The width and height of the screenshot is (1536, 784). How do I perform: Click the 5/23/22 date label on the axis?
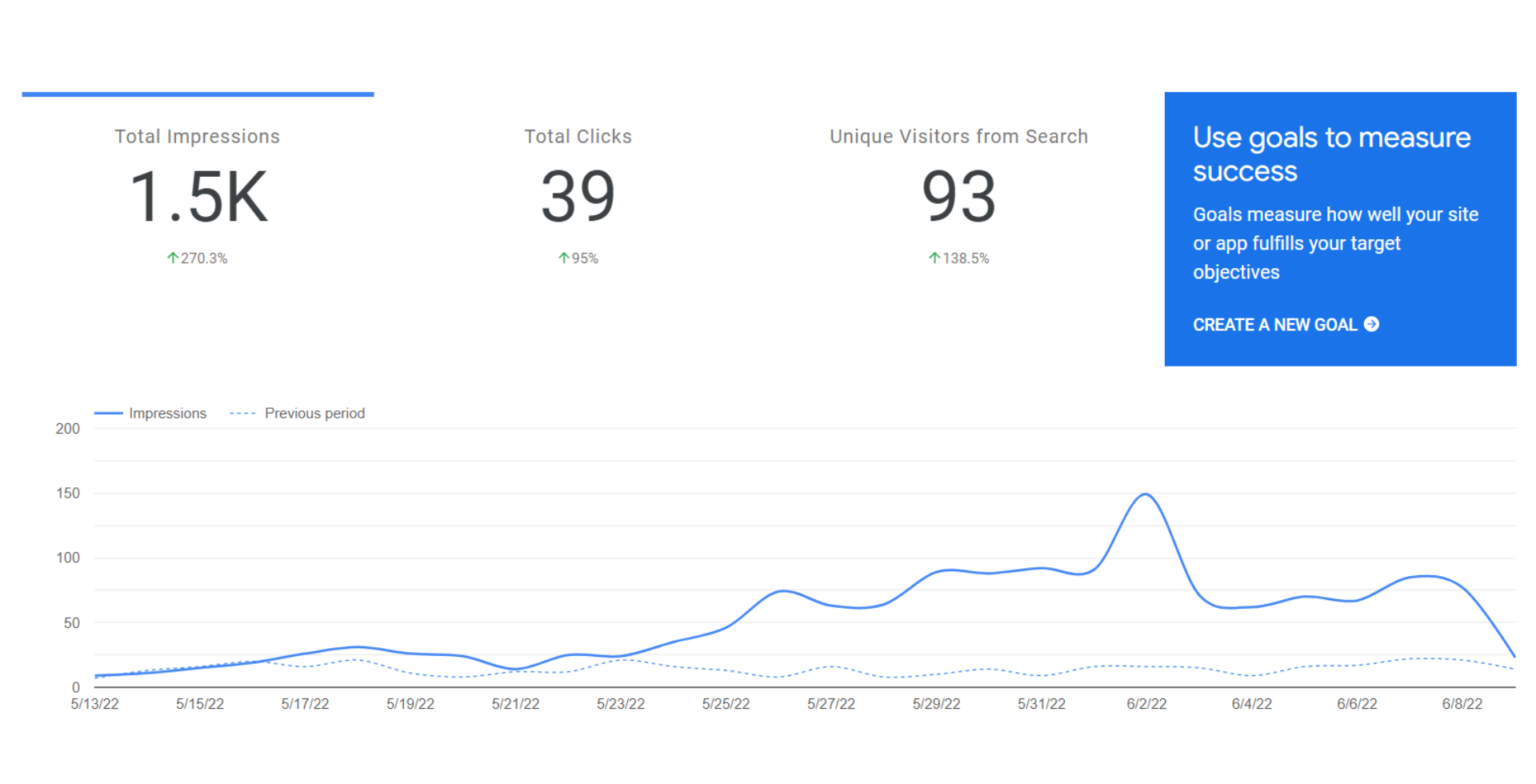tap(621, 704)
